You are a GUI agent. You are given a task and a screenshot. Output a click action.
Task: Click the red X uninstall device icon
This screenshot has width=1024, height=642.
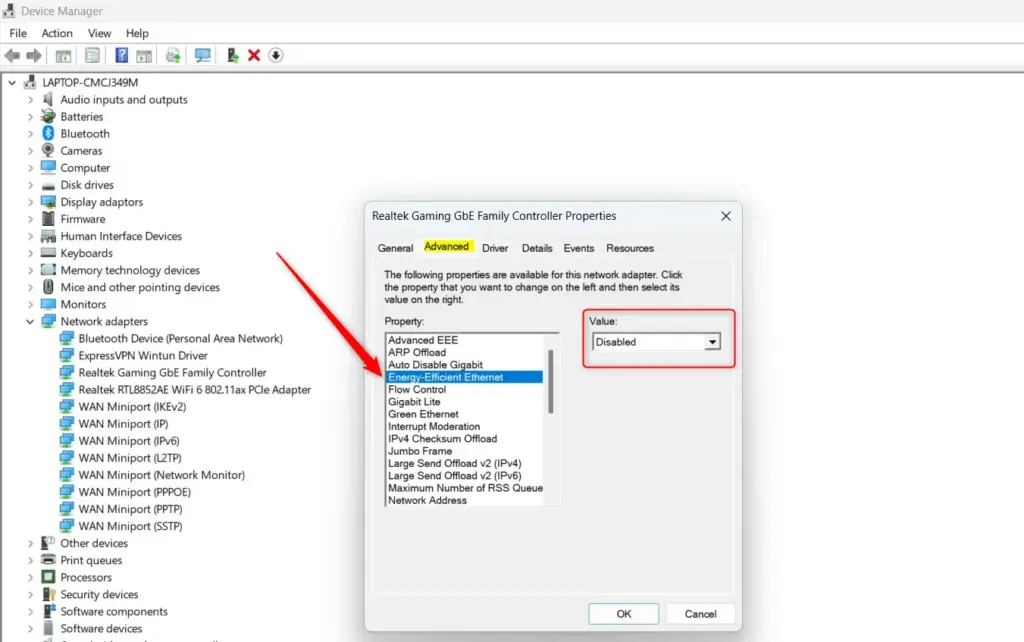click(x=254, y=56)
